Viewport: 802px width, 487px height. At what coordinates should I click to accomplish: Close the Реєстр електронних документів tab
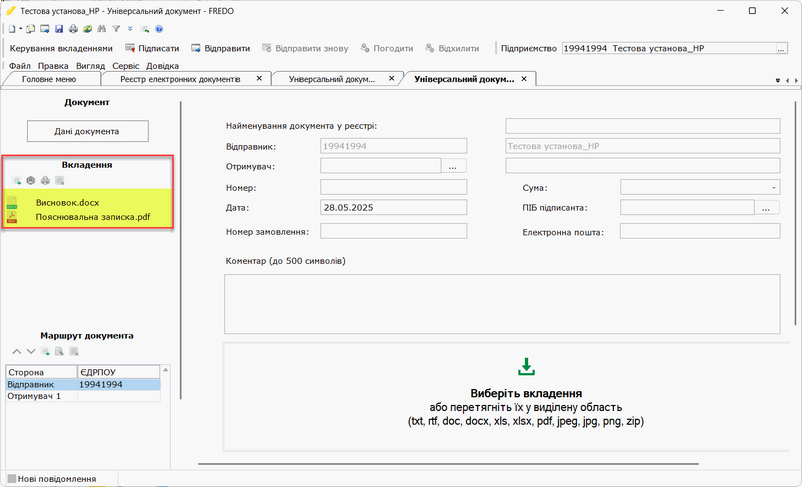pos(259,79)
